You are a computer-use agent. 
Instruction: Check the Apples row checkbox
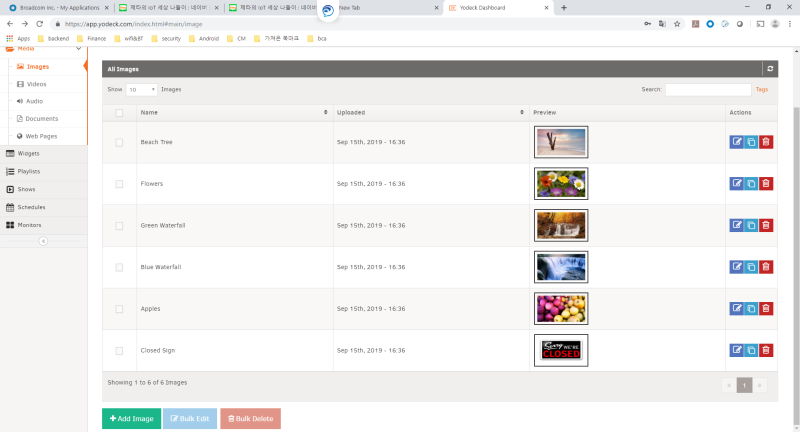click(119, 309)
